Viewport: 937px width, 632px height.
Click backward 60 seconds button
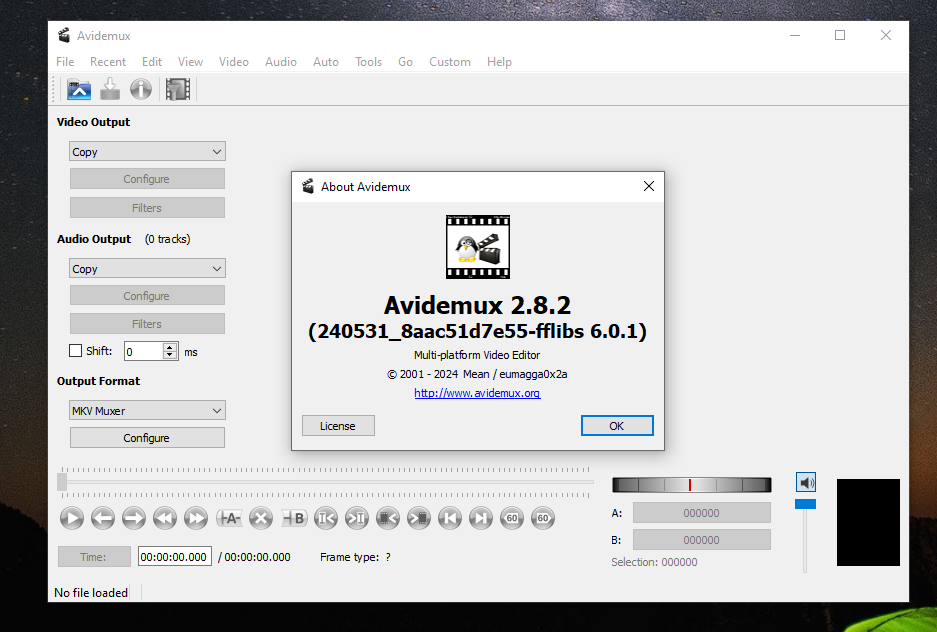click(x=512, y=518)
